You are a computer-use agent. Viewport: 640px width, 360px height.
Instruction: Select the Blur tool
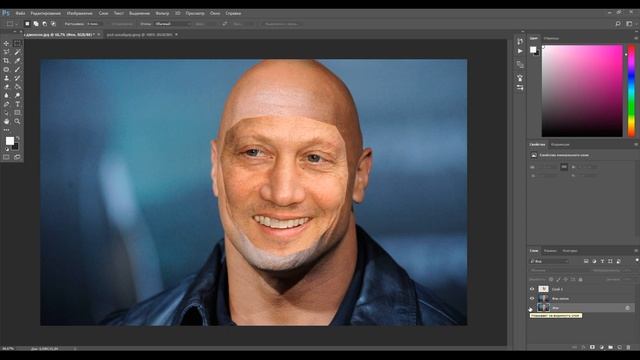6,95
